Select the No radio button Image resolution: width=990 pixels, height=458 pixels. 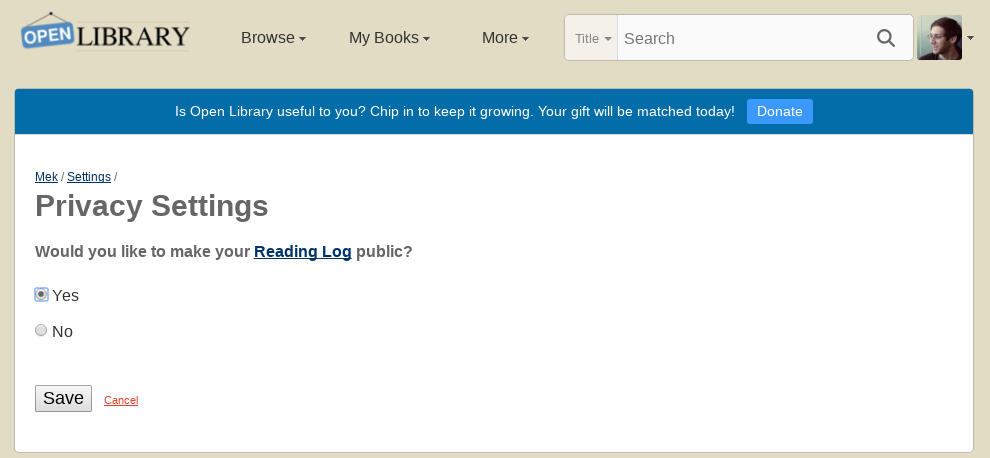tap(41, 330)
